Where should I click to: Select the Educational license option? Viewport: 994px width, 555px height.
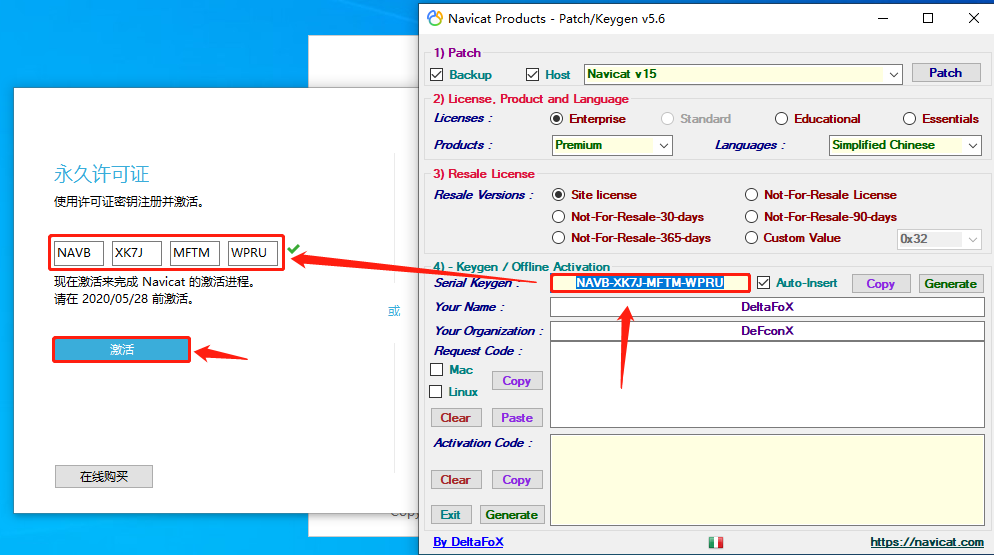click(x=781, y=119)
